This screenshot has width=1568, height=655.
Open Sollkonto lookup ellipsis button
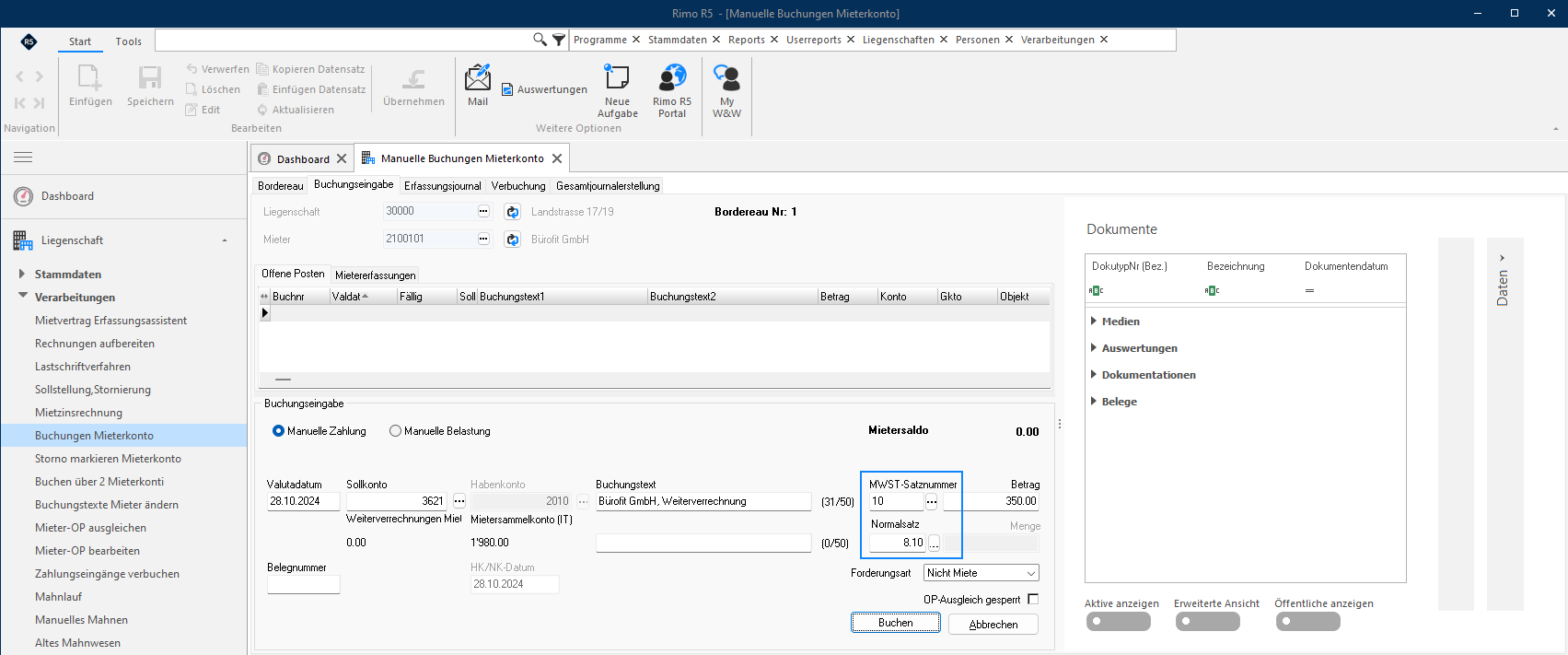(459, 501)
